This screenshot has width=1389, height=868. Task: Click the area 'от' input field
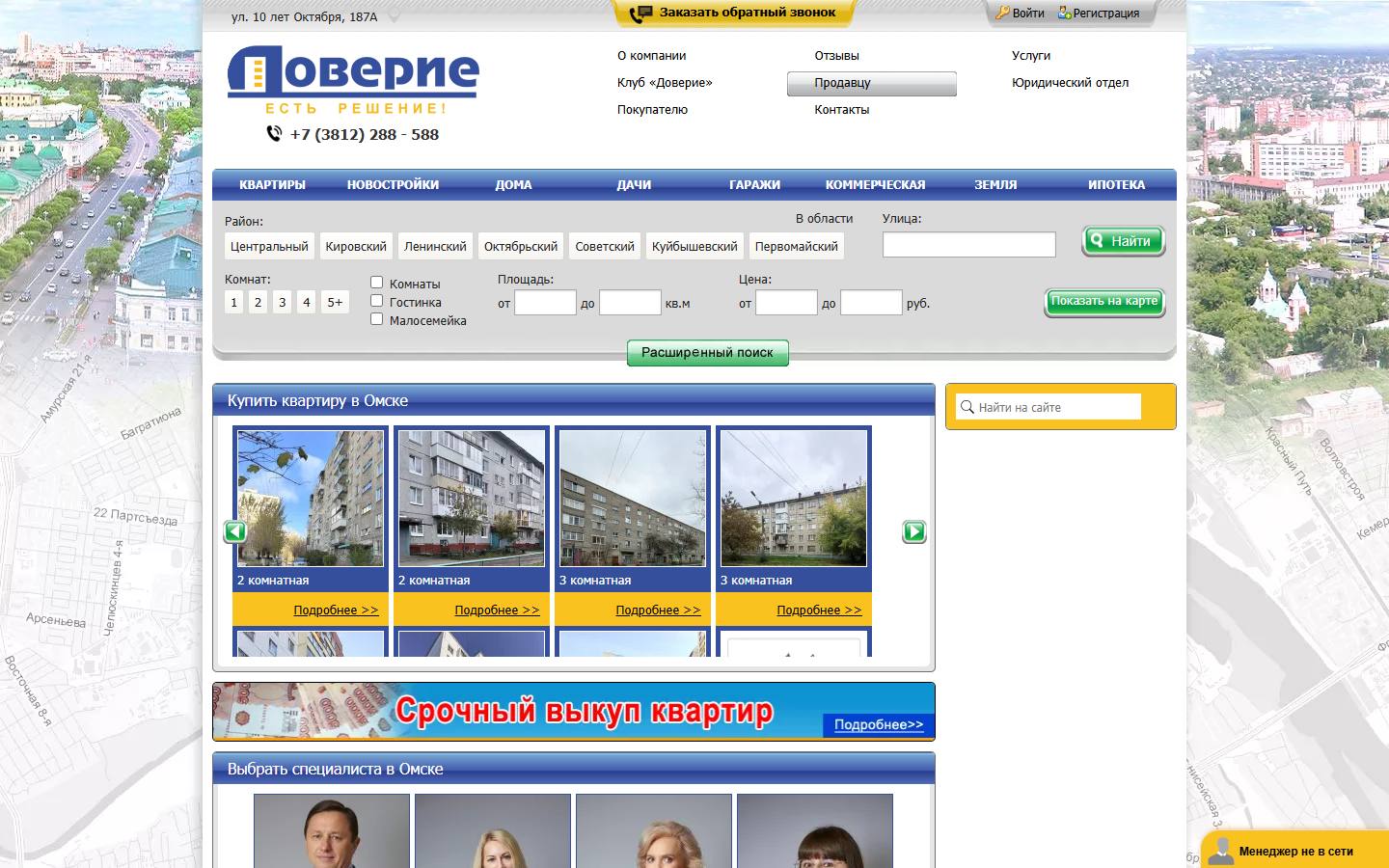point(545,303)
